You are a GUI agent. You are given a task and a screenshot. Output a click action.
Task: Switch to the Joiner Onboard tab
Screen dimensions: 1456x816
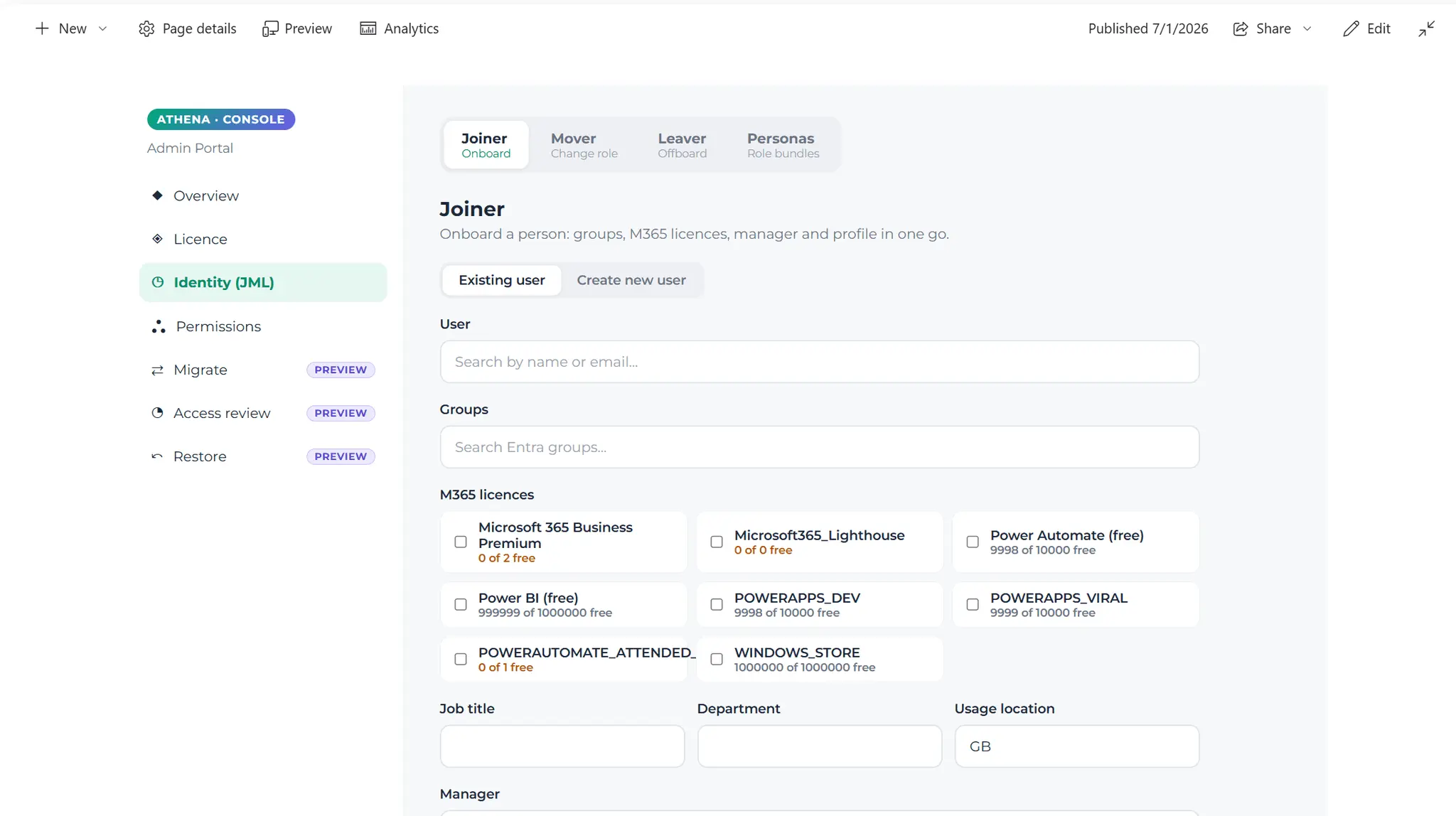[486, 145]
